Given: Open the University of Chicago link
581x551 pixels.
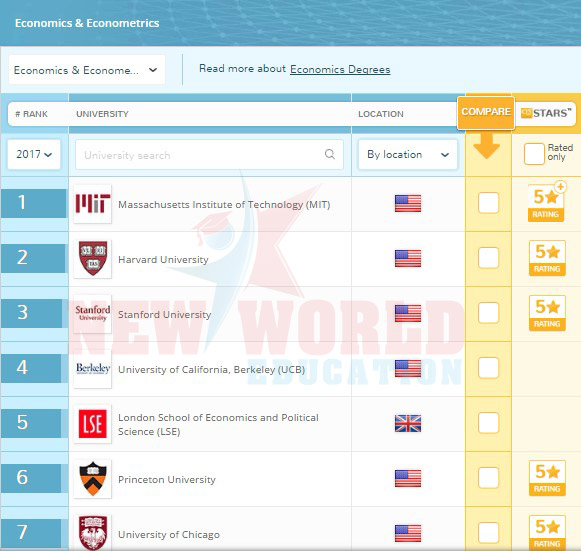Looking at the screenshot, I should (x=169, y=534).
